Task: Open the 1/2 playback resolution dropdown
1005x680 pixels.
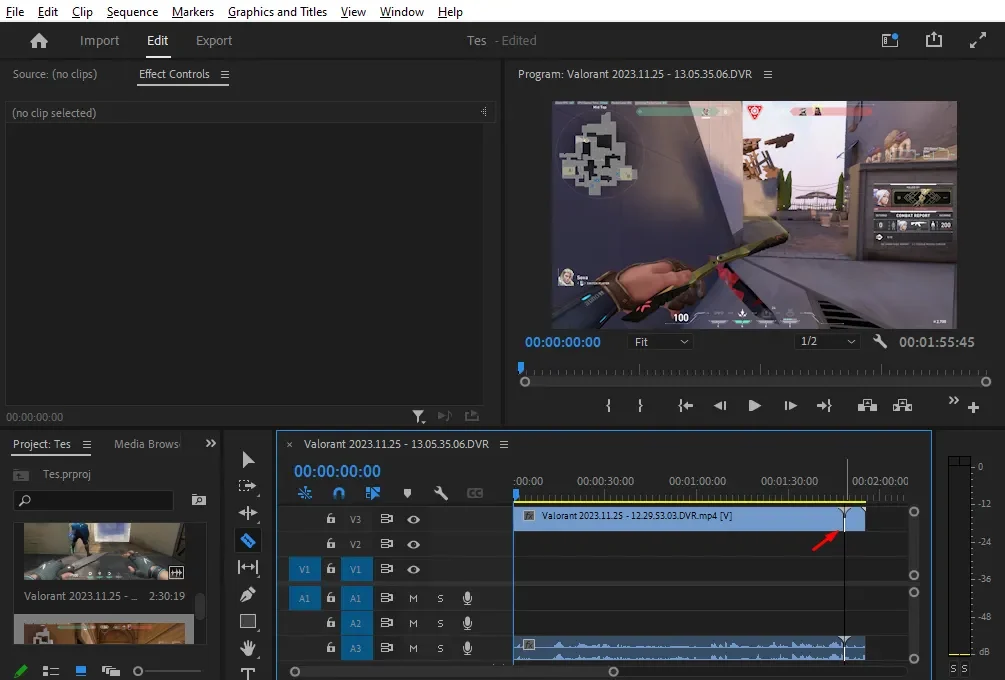Action: [x=827, y=342]
